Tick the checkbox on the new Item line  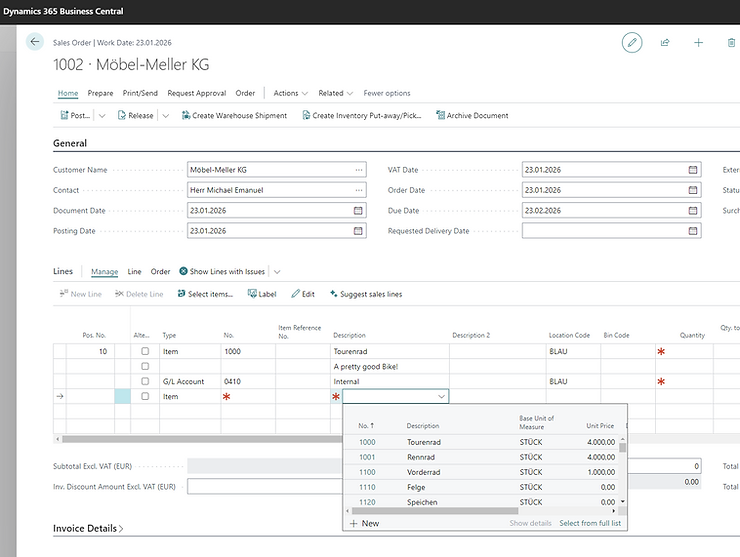pos(145,397)
